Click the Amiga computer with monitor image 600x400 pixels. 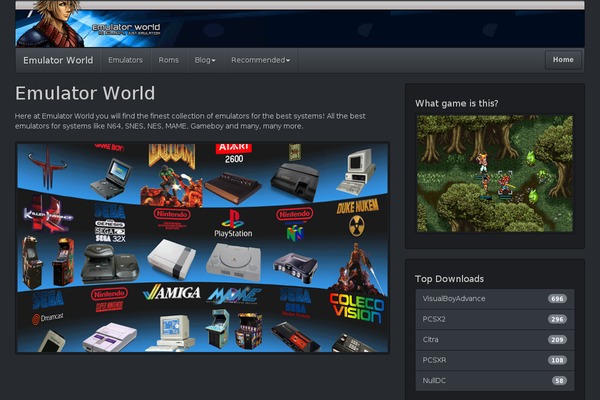point(171,332)
